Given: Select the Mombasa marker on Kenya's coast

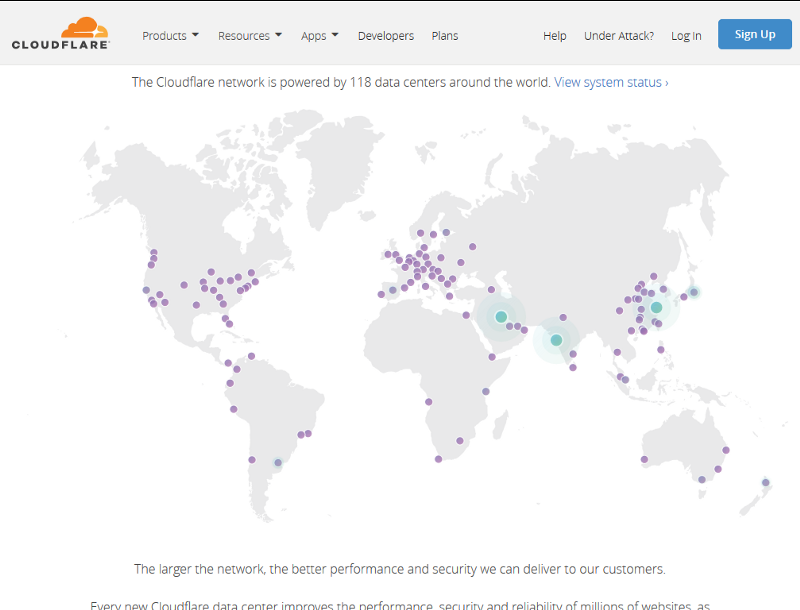Looking at the screenshot, I should point(486,392).
